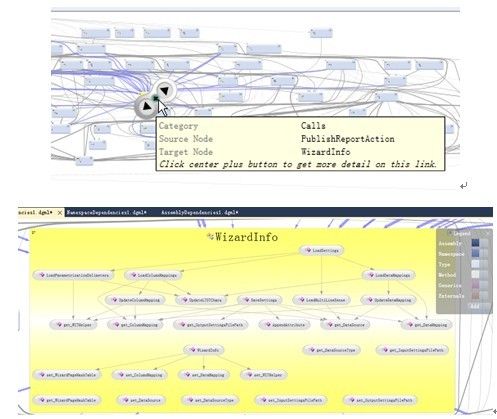Viewport: 497px width, 419px height.
Task: Click the Externals color swatch in Legend
Action: [x=476, y=296]
